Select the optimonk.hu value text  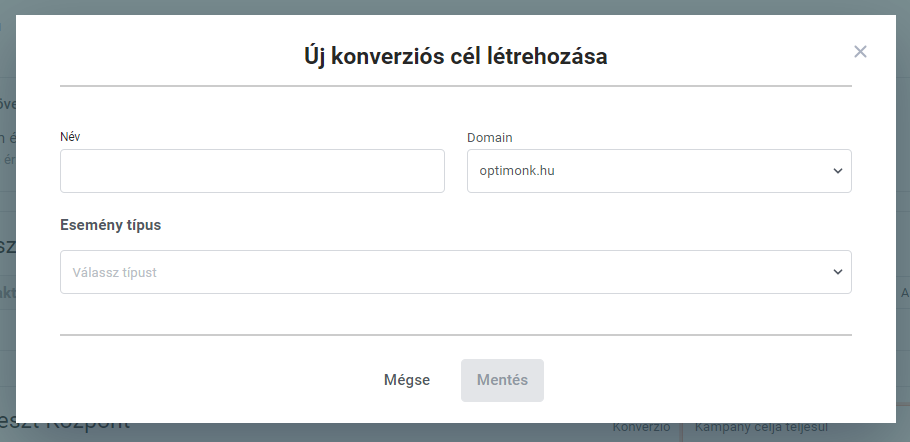(x=517, y=171)
